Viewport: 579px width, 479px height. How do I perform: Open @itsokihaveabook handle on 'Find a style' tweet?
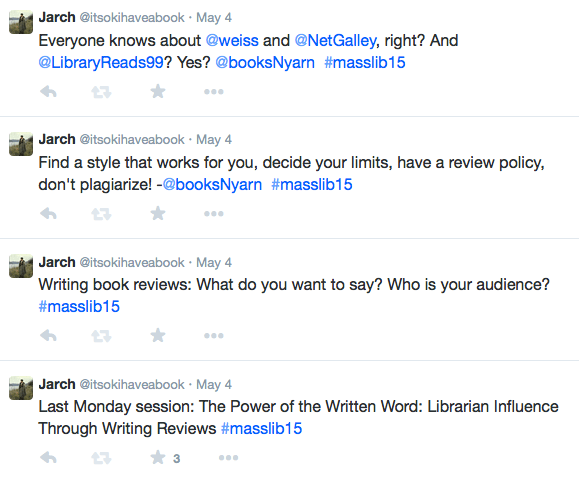tap(132, 140)
